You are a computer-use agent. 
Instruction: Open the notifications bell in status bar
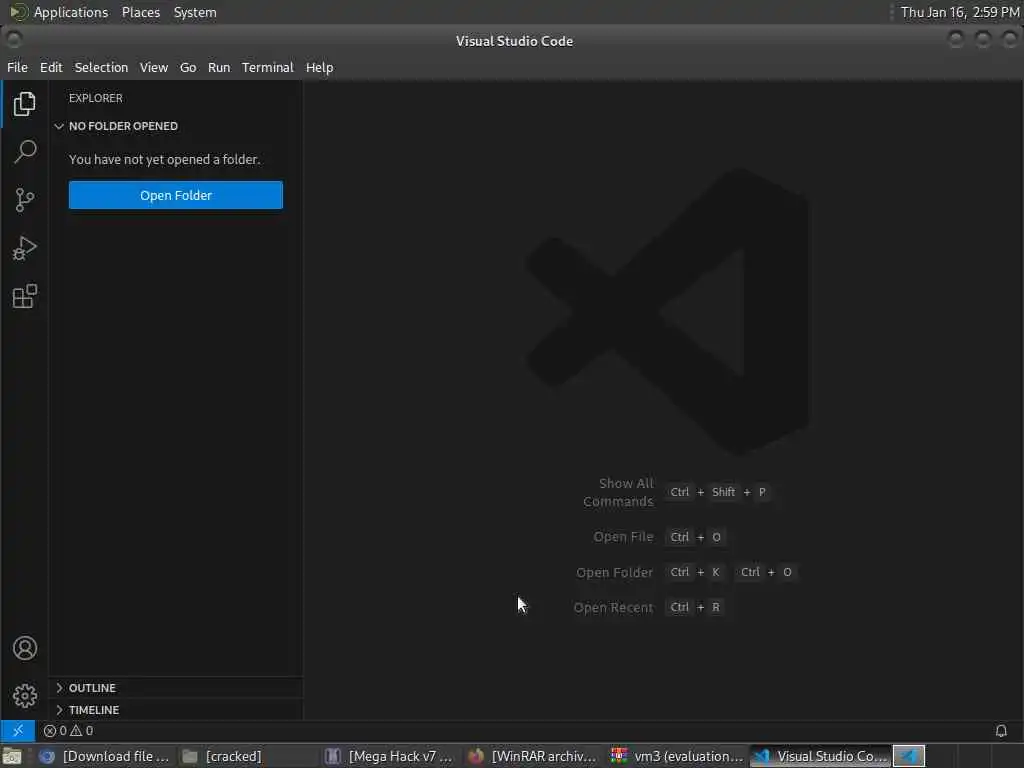[1000, 731]
